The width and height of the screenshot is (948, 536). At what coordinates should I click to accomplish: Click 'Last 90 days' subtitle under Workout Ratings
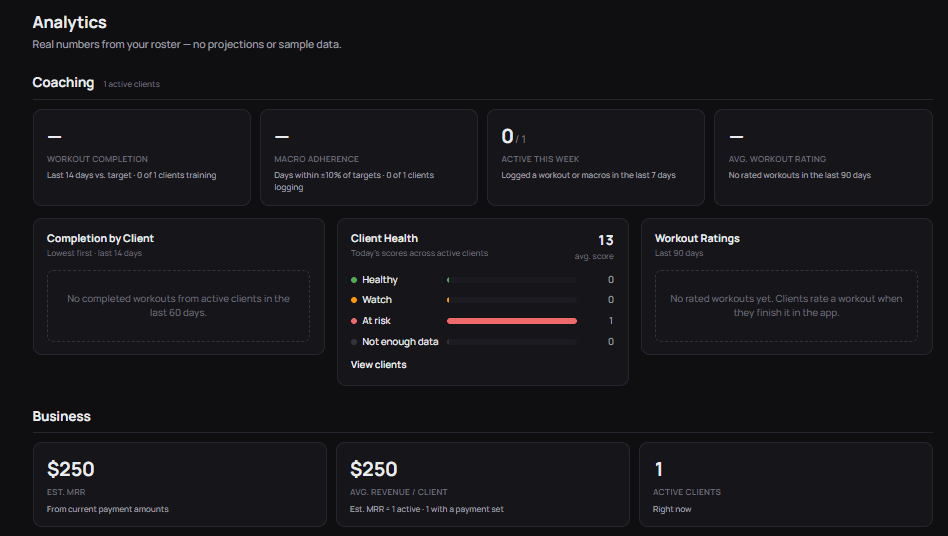[x=679, y=253]
